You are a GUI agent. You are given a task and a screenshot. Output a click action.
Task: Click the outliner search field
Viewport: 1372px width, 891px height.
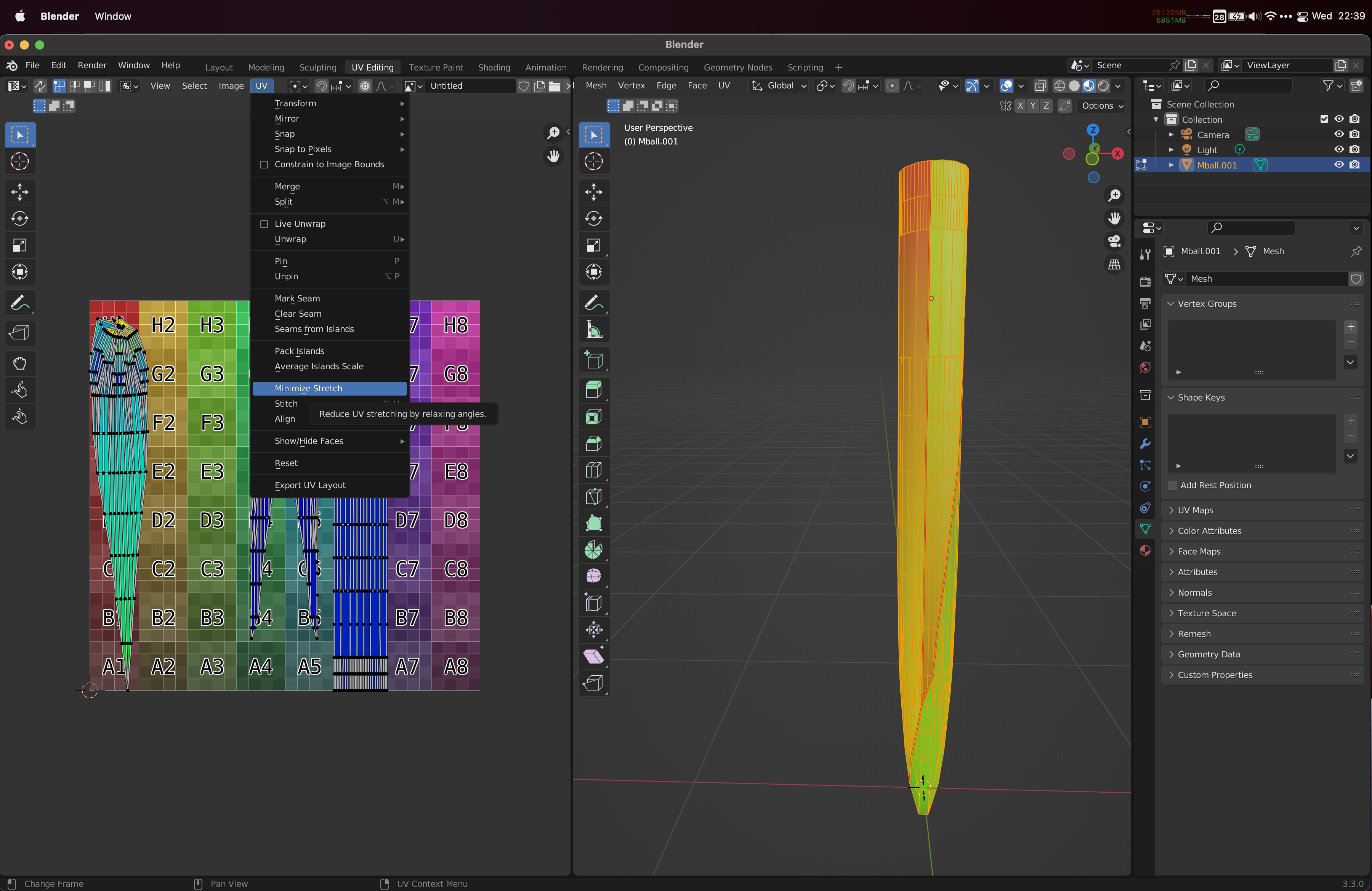(x=1249, y=86)
